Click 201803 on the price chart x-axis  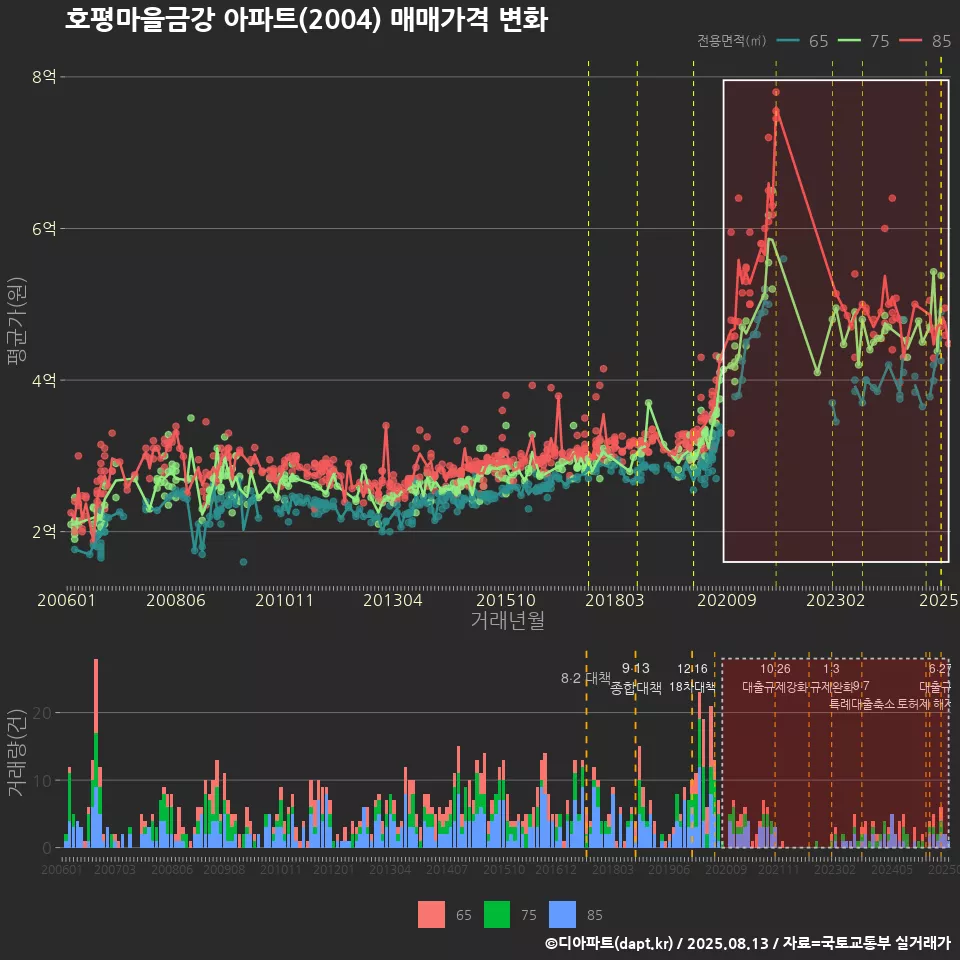(x=615, y=600)
